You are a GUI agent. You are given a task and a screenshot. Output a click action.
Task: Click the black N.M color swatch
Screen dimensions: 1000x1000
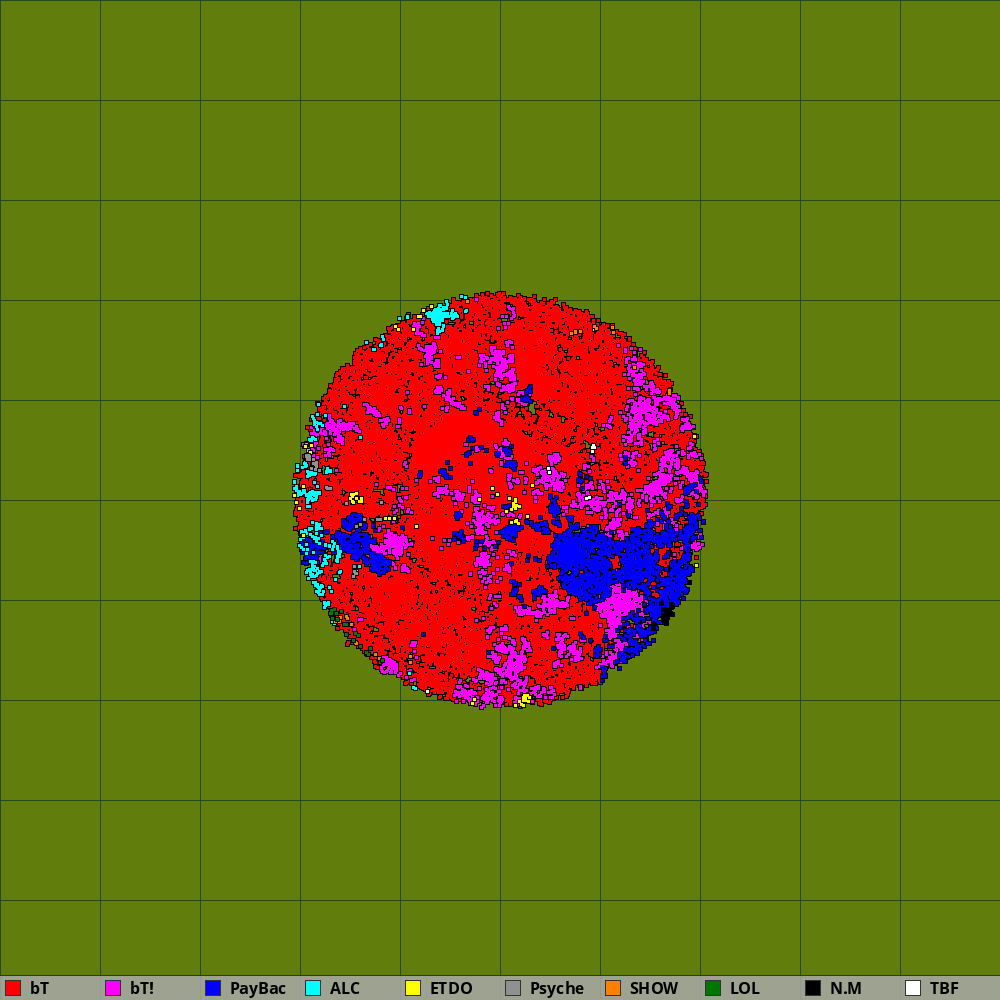coord(813,988)
